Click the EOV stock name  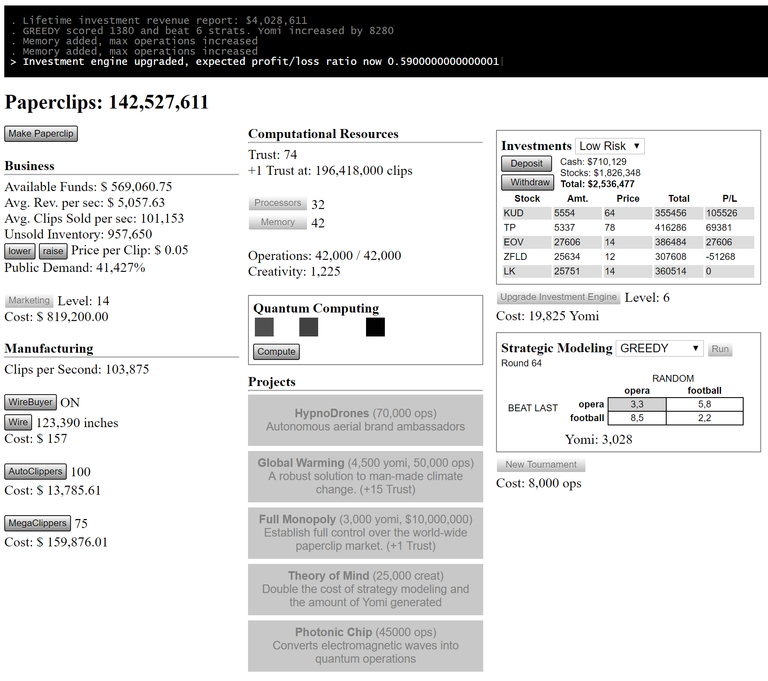pos(513,242)
